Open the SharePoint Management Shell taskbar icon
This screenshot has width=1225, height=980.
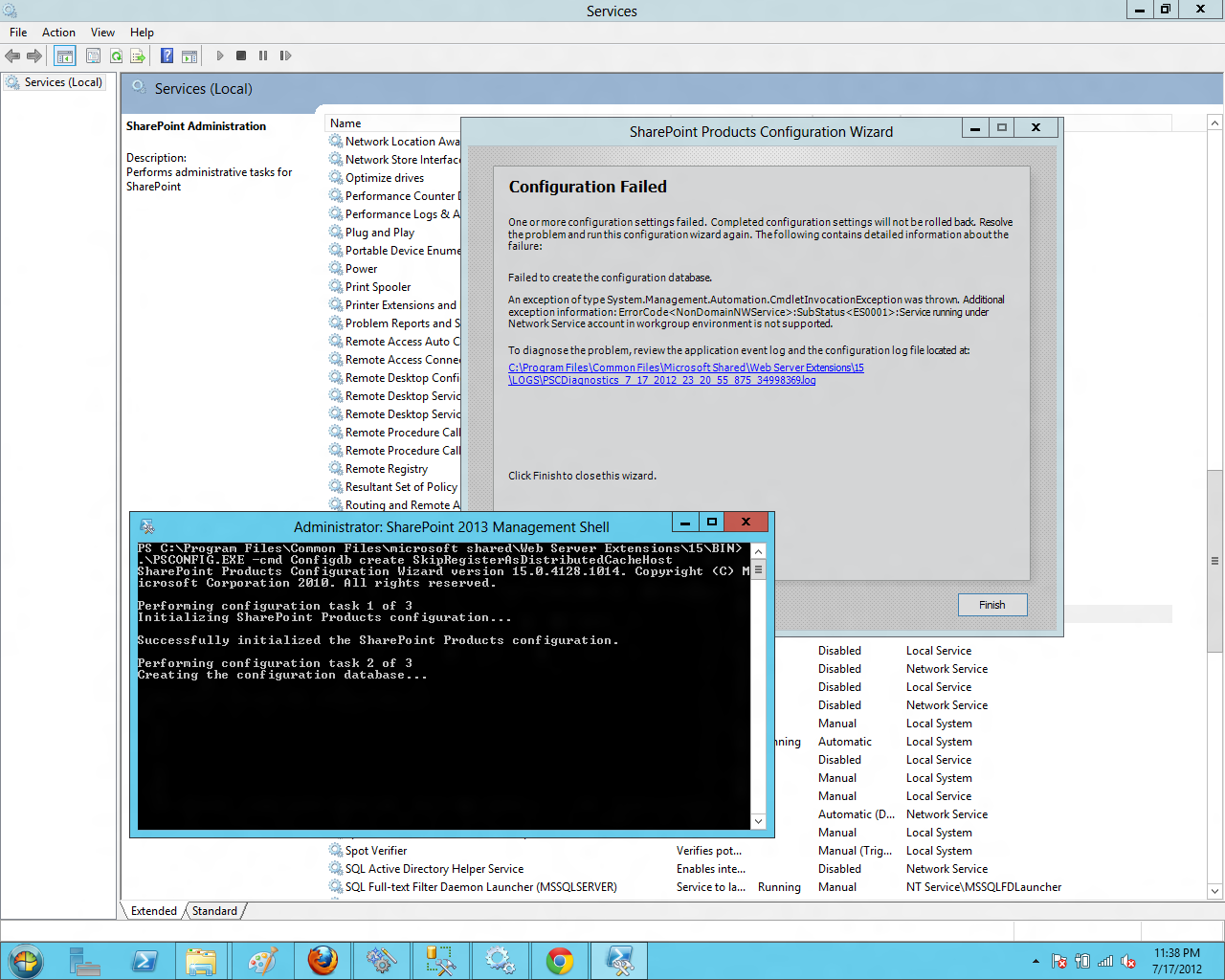tap(619, 961)
